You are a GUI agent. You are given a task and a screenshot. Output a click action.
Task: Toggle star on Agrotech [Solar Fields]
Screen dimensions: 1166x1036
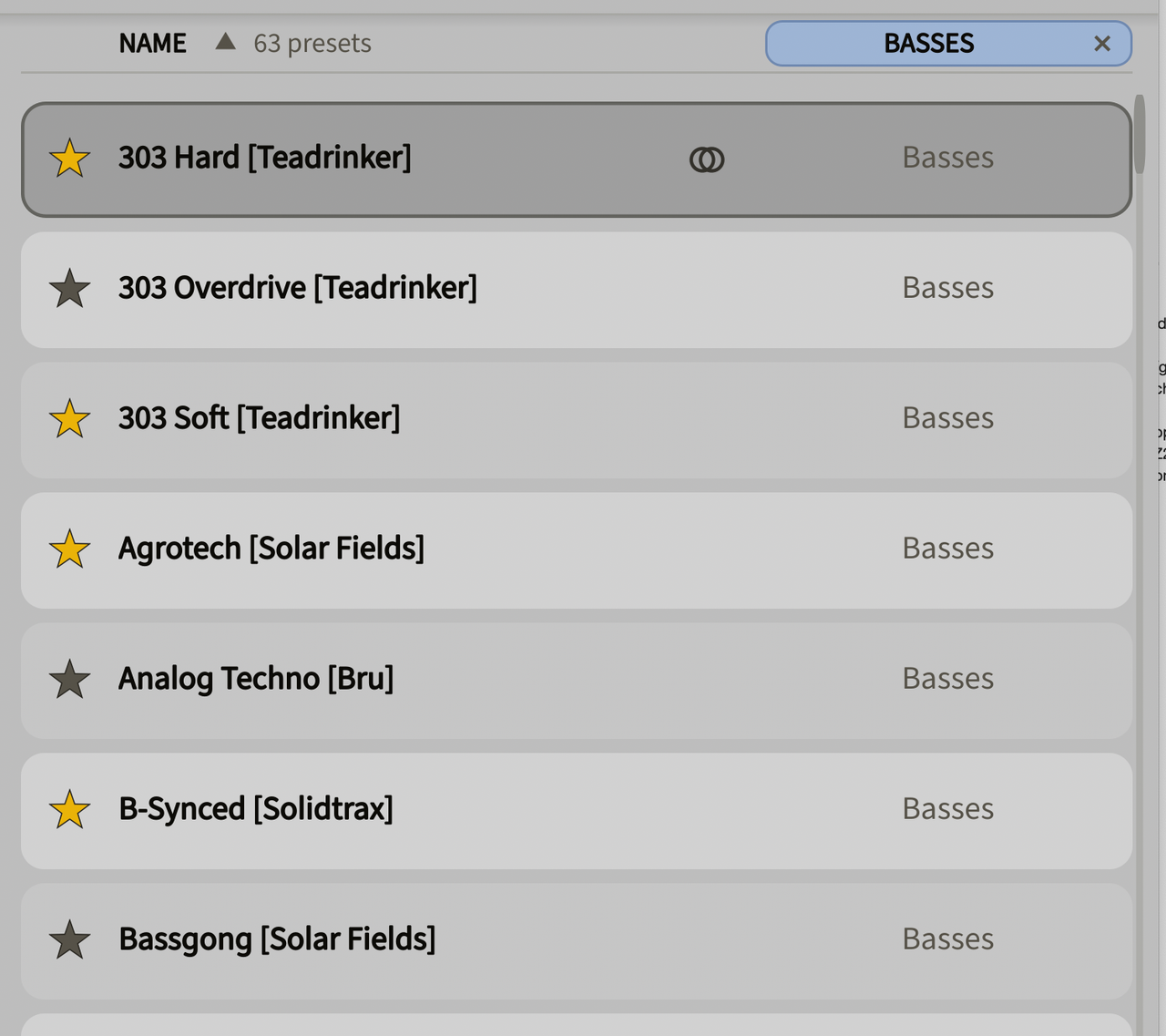[69, 549]
